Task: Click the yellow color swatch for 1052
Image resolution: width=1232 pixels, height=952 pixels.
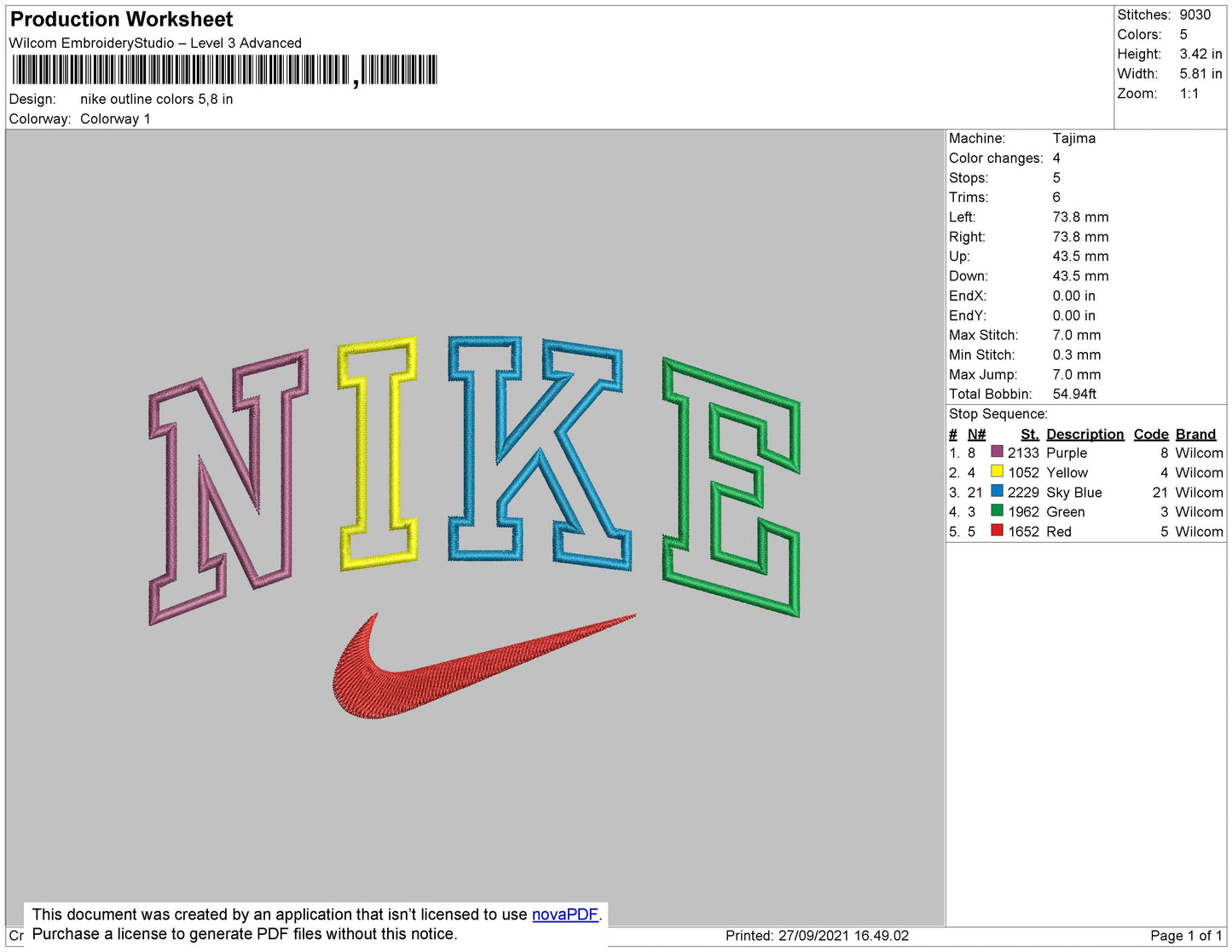Action: [997, 470]
